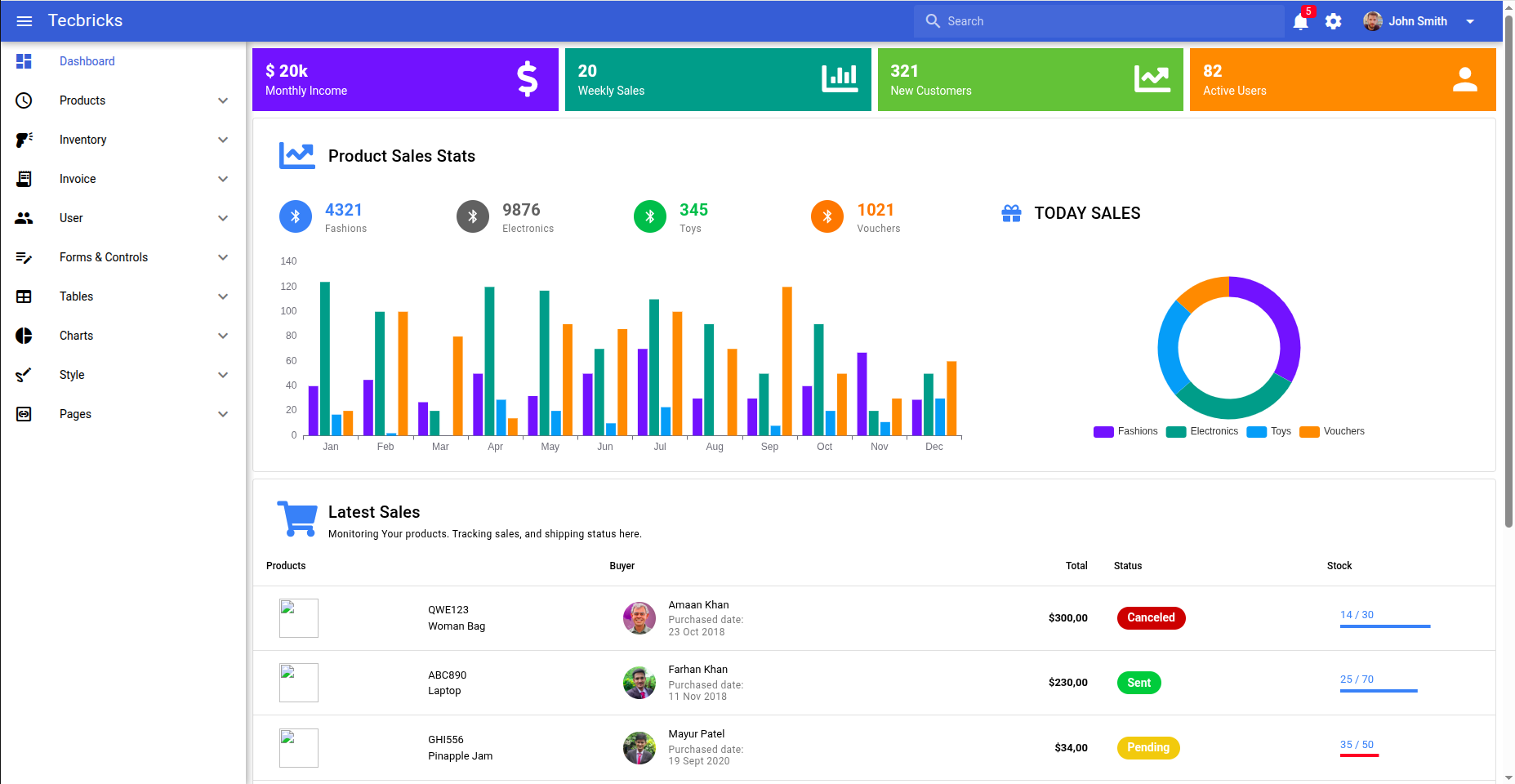Toggle the Fashions purple legend swatch
1515x784 pixels.
click(x=1103, y=432)
